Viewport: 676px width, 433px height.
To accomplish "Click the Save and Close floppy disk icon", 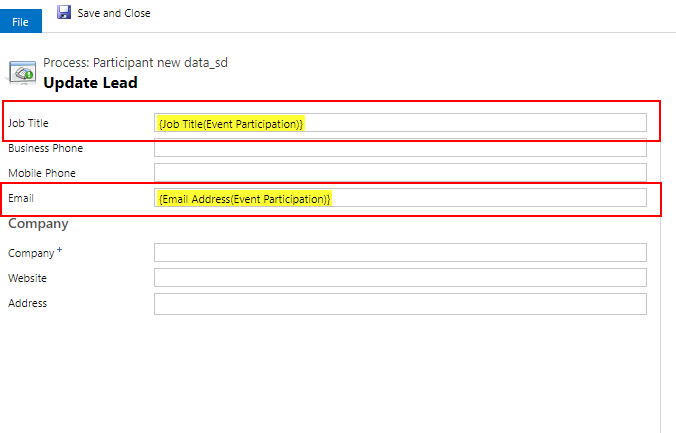I will [64, 12].
